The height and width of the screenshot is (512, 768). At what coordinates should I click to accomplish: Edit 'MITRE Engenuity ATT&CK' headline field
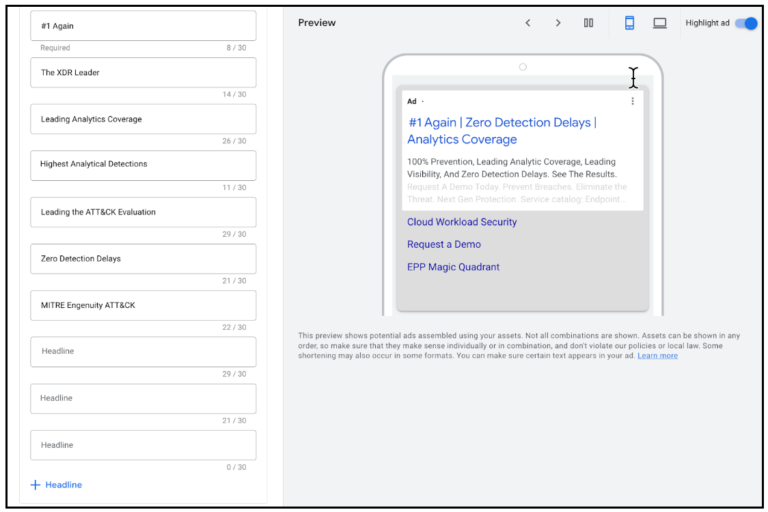(x=143, y=305)
